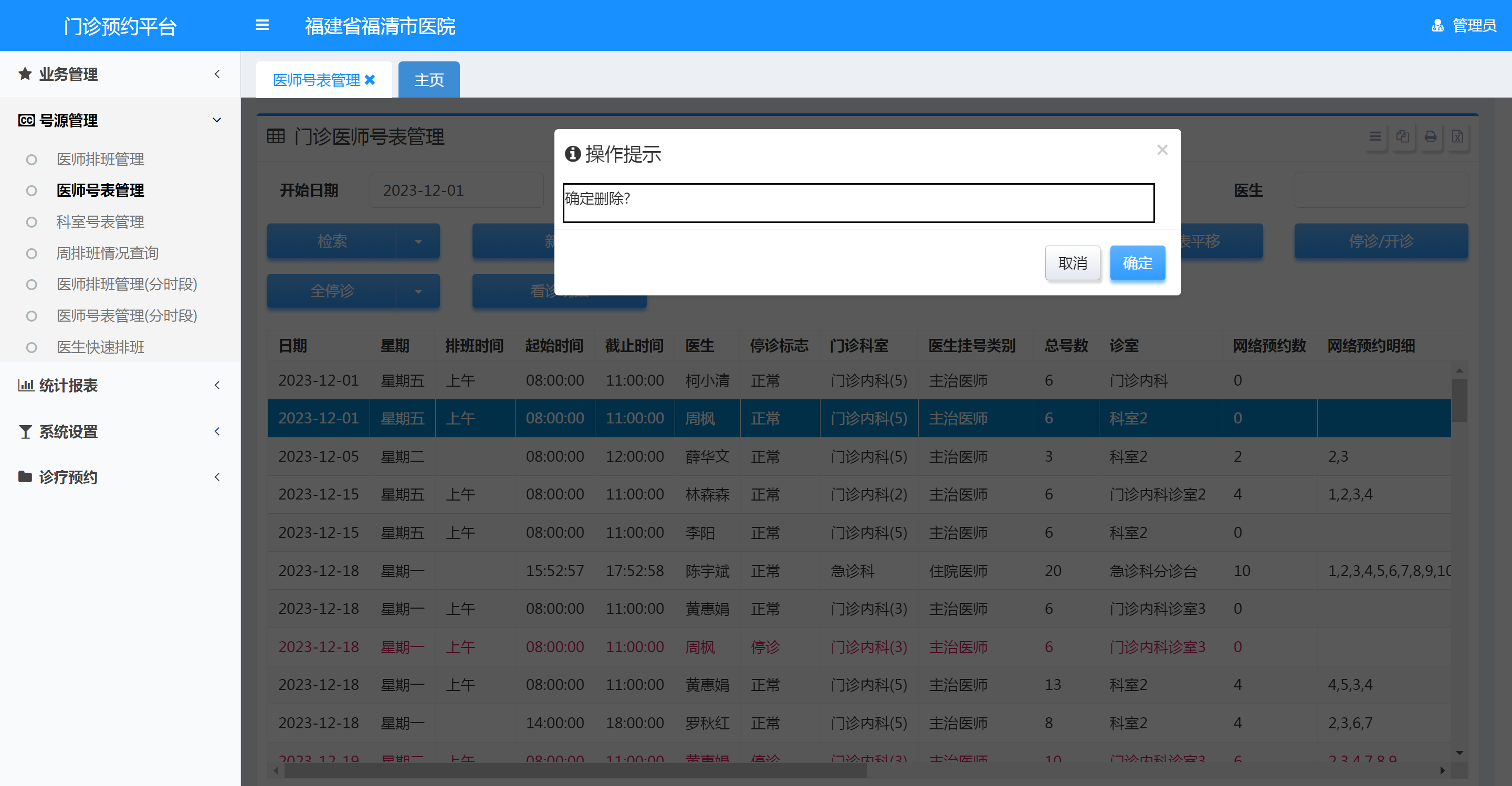Select the 周排班情况查询 radio menu item
This screenshot has height=786, width=1512.
click(107, 253)
